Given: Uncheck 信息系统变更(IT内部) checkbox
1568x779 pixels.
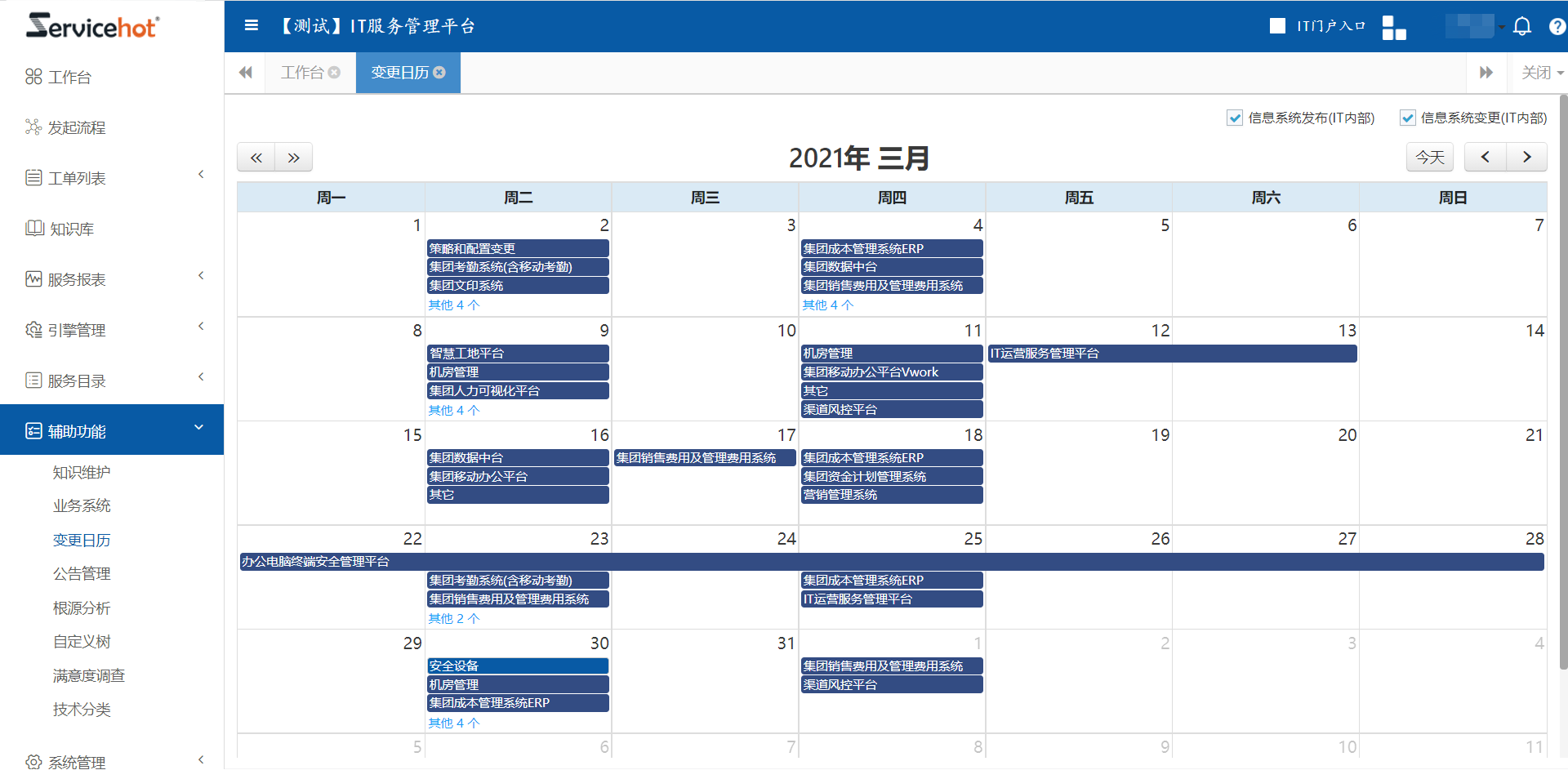Looking at the screenshot, I should [1407, 118].
